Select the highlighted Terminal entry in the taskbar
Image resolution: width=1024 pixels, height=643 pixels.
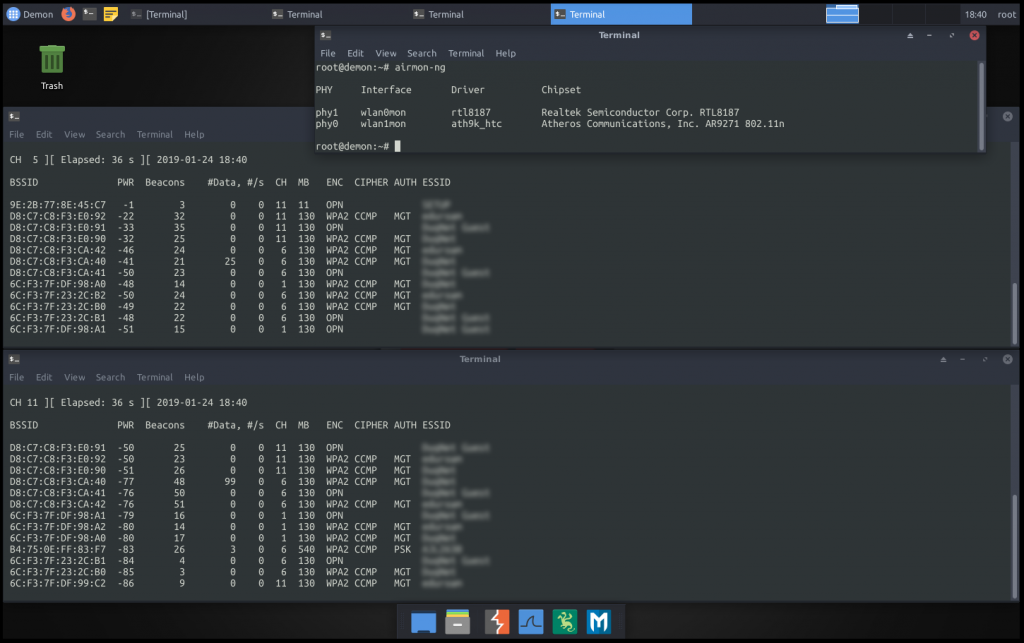click(620, 14)
